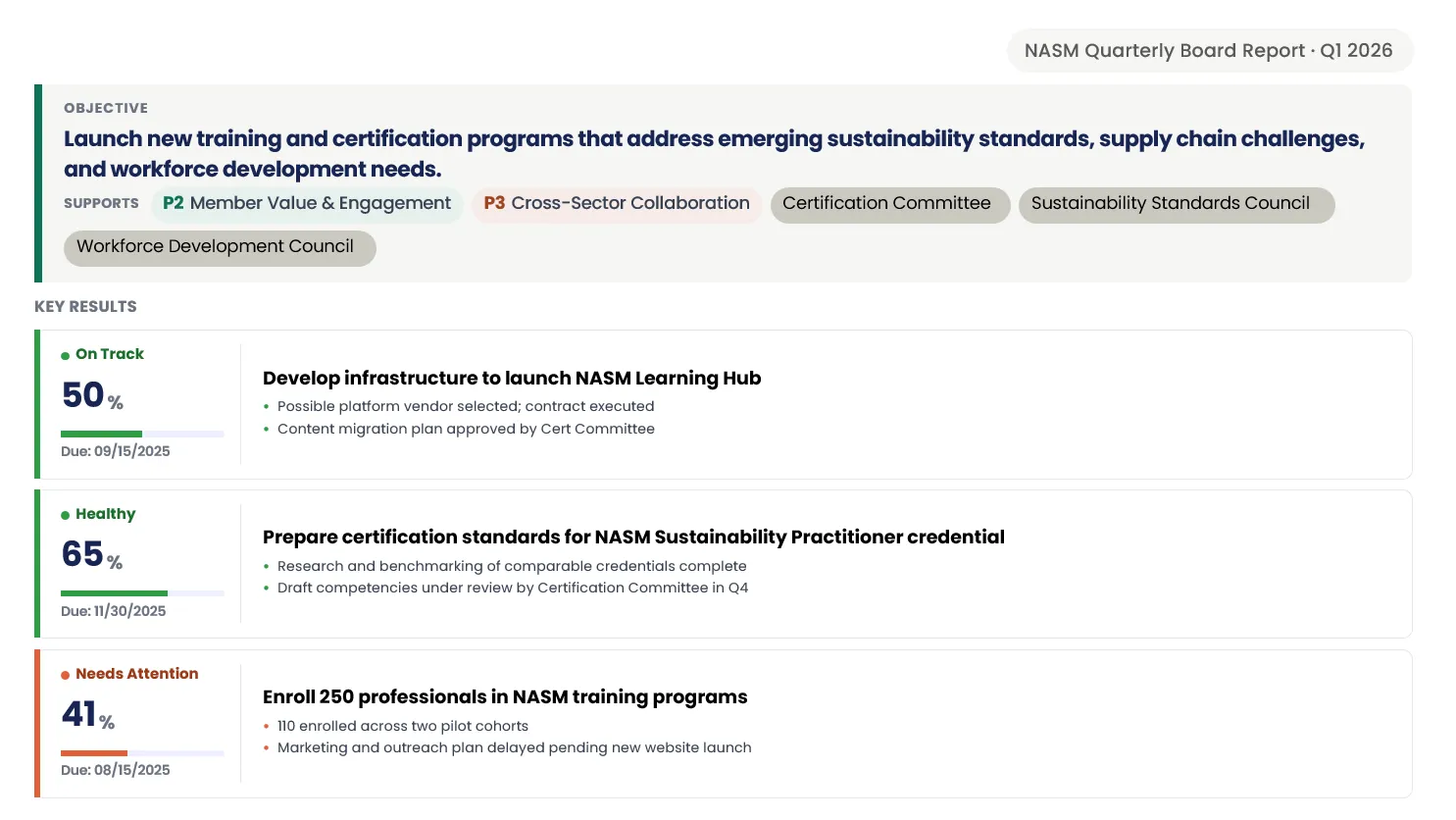Click the Sustainability Practitioner credential progress bar
This screenshot has height=820, width=1456.
point(142,593)
